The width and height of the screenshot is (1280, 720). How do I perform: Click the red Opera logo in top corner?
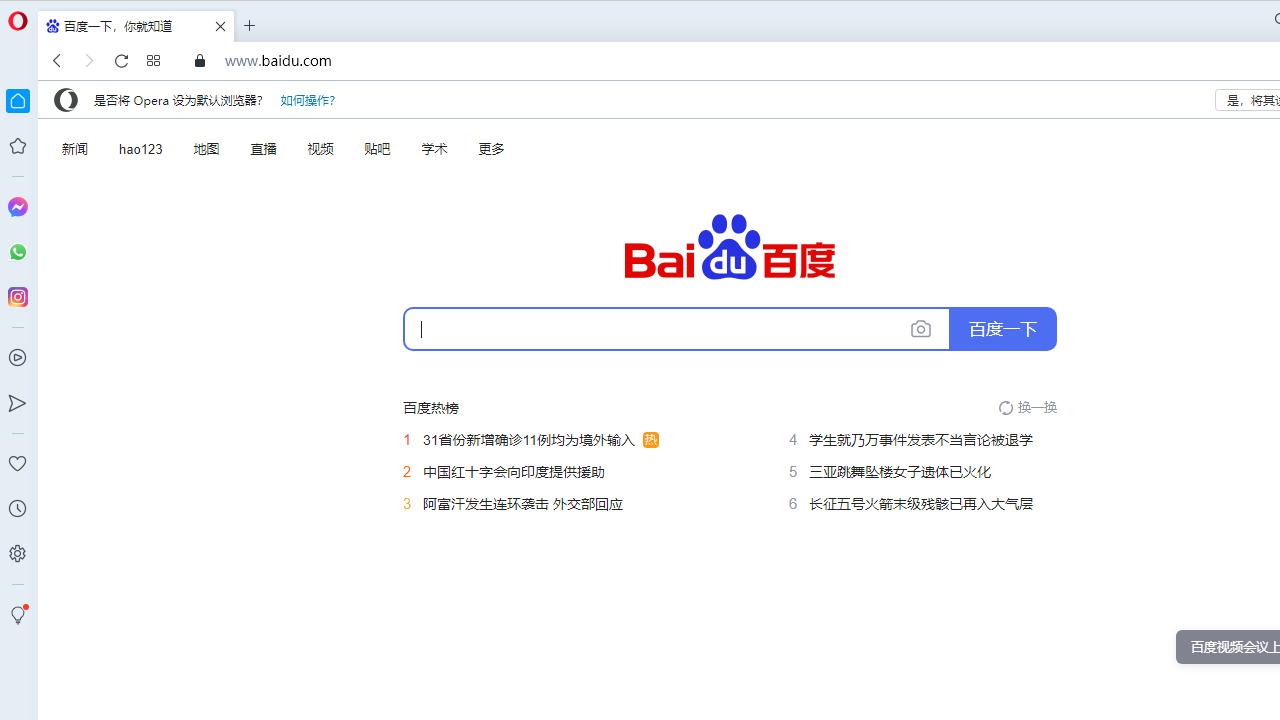[x=17, y=20]
